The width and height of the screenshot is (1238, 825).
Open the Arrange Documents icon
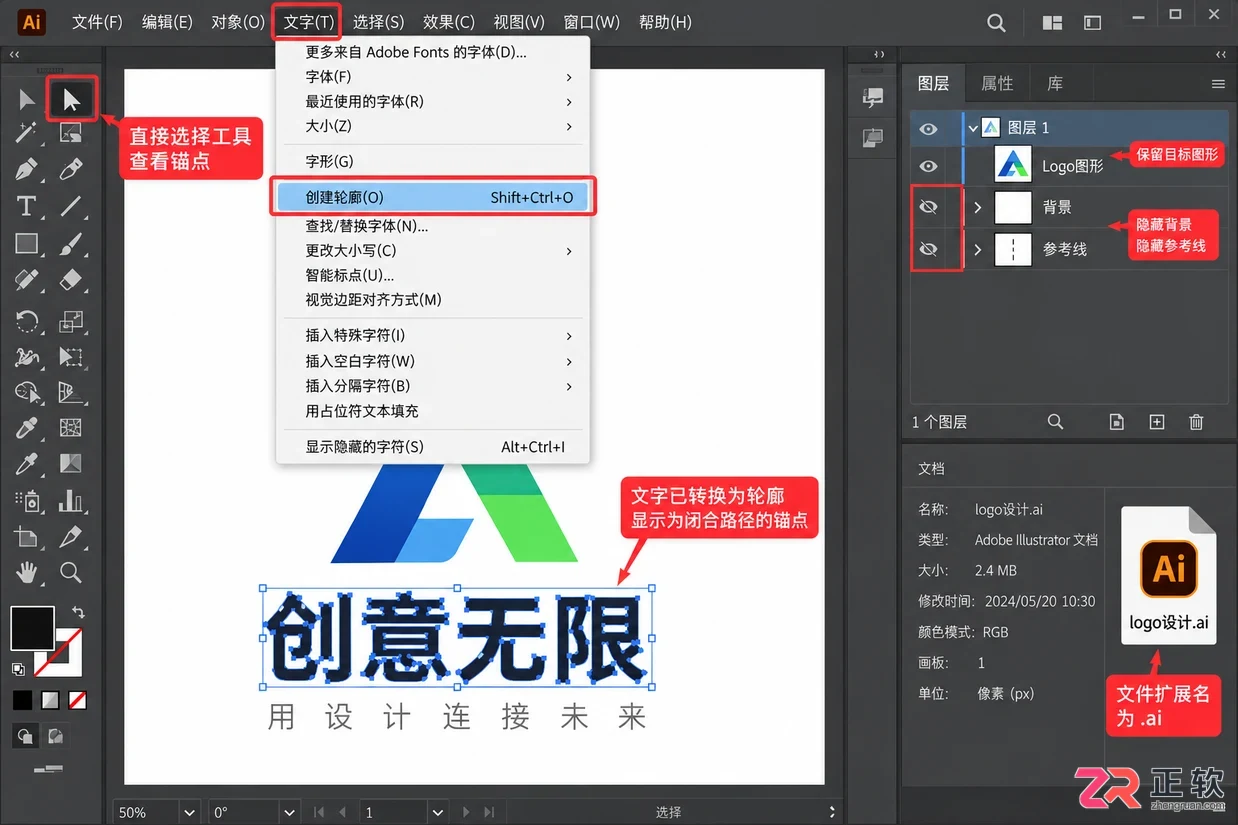(x=1052, y=22)
